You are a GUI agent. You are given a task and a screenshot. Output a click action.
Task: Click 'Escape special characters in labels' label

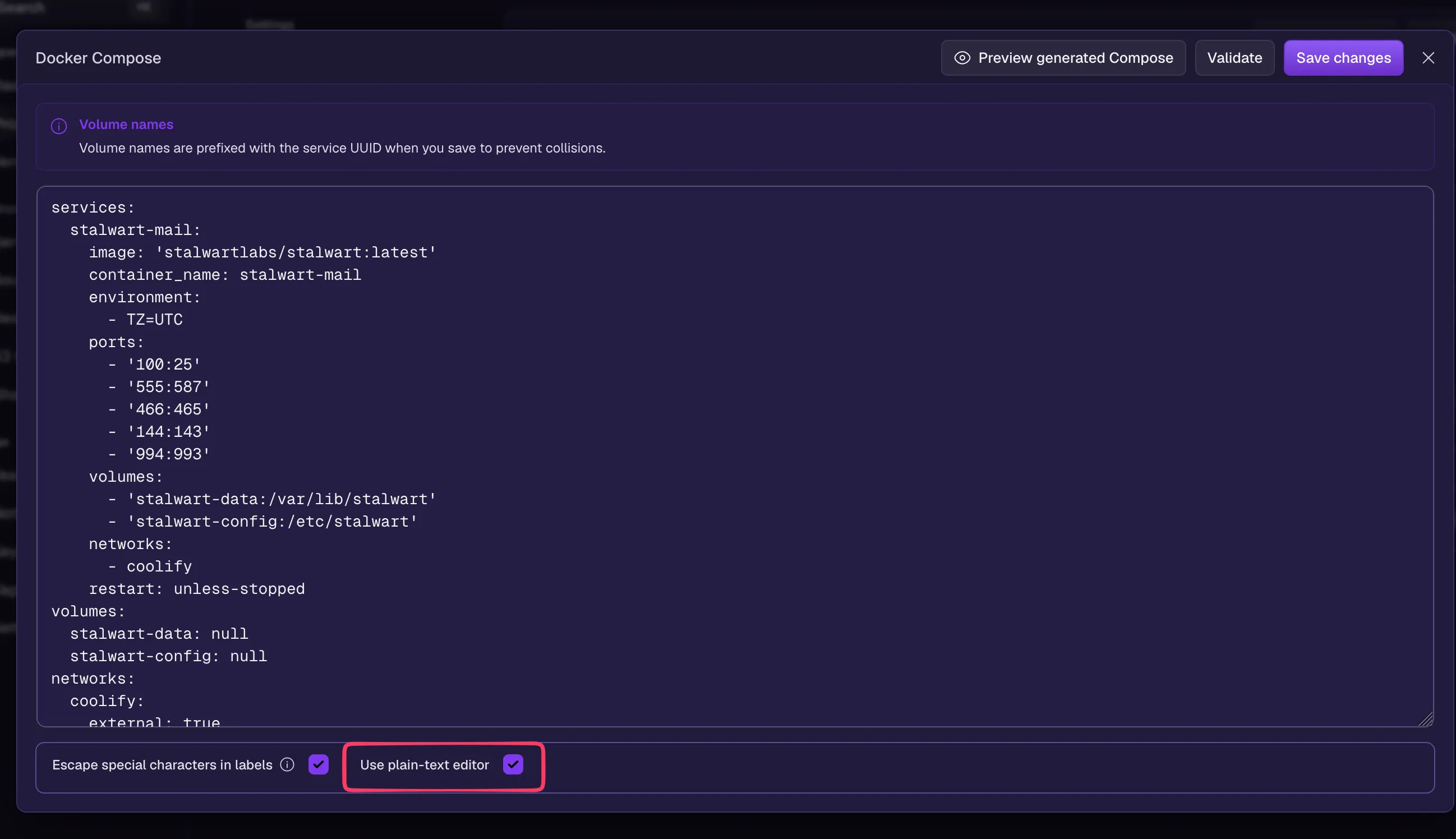pyautogui.click(x=162, y=764)
